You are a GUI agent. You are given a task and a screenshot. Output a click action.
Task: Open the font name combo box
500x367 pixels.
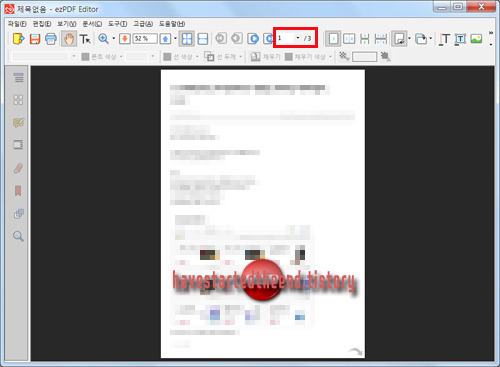[x=44, y=57]
